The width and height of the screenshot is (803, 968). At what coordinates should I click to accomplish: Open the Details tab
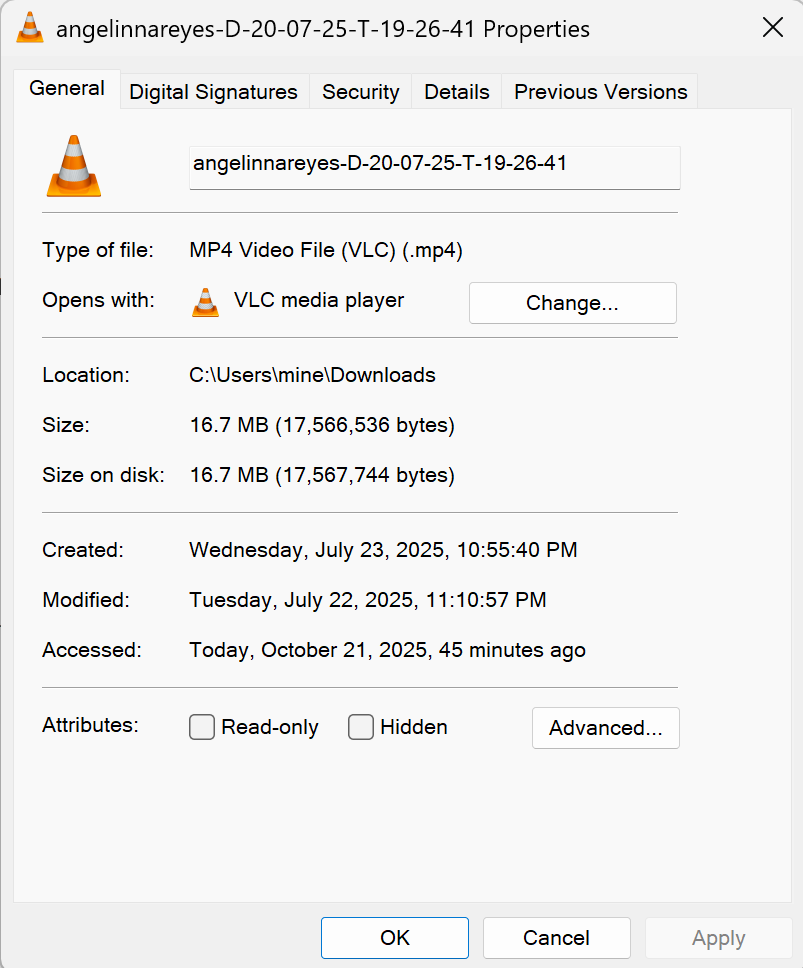[457, 92]
